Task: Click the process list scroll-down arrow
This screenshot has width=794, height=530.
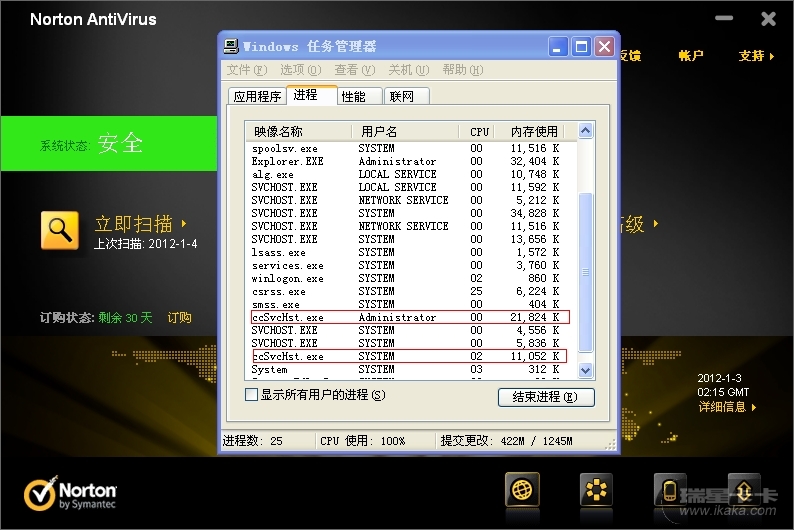Action: [585, 371]
